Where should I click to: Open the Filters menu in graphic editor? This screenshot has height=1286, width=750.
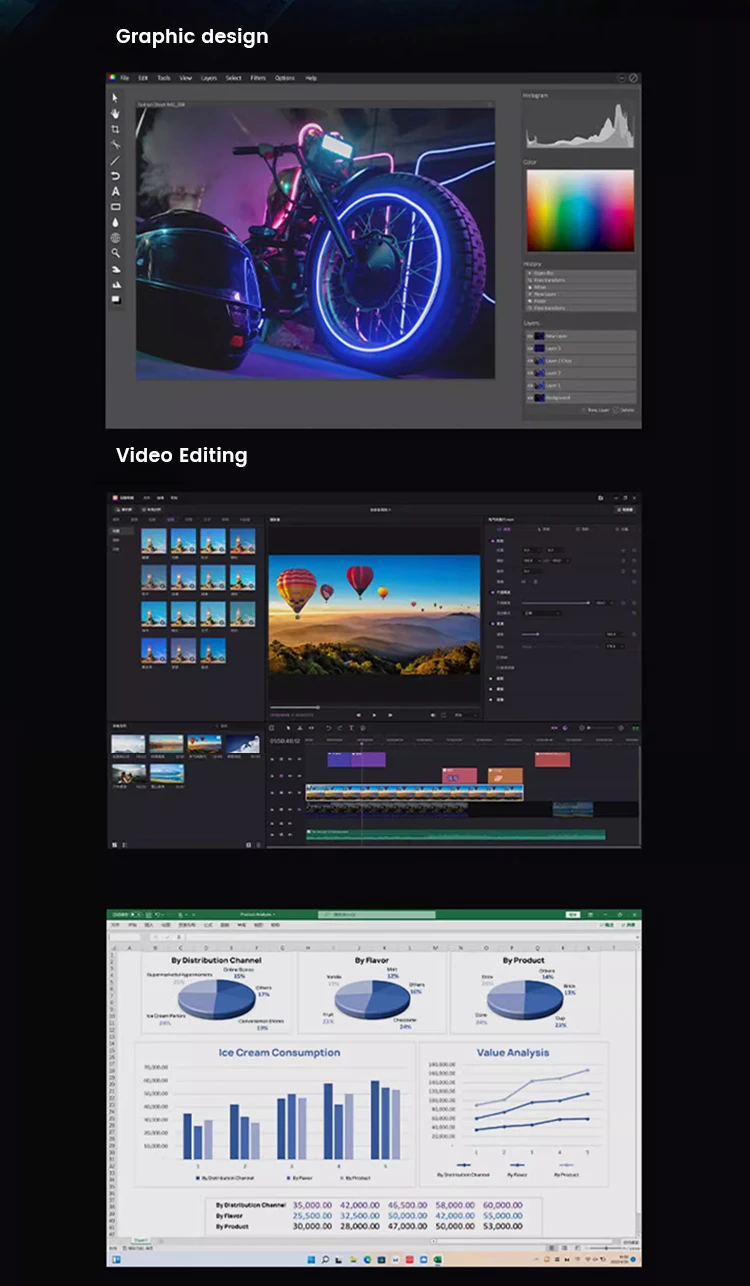(x=259, y=78)
